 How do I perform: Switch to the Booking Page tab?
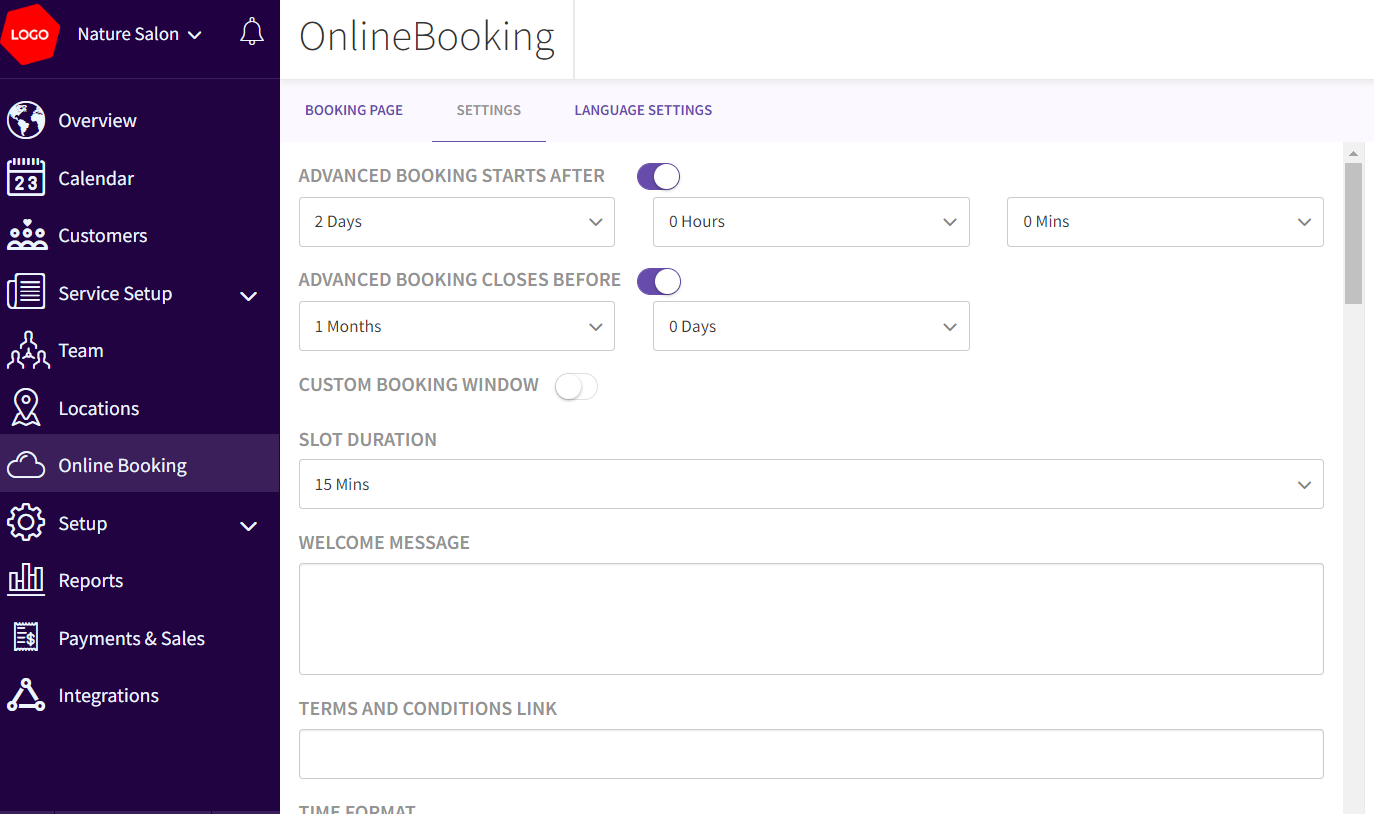coord(353,110)
